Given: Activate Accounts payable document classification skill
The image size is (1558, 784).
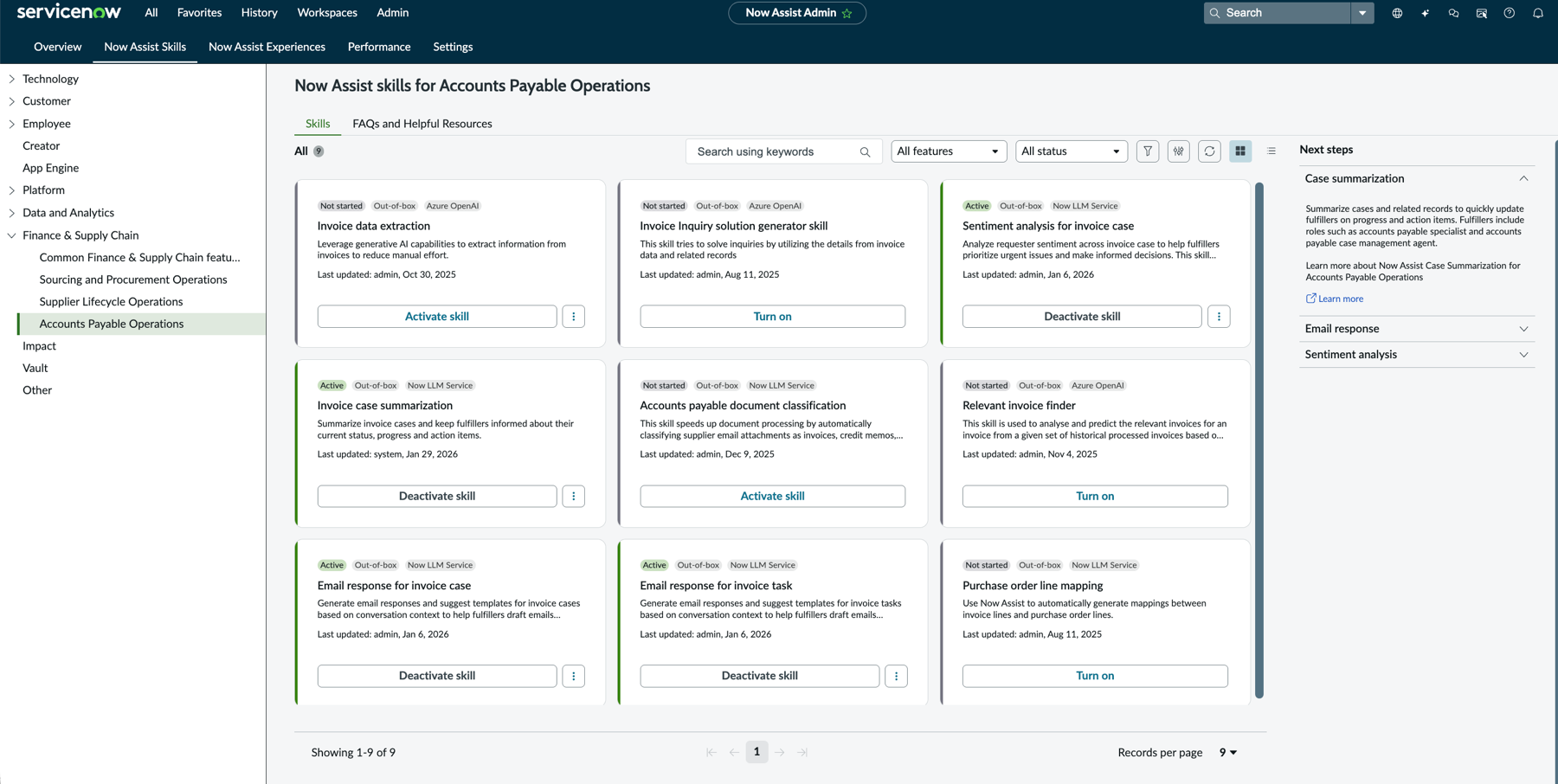Looking at the screenshot, I should click(773, 497).
